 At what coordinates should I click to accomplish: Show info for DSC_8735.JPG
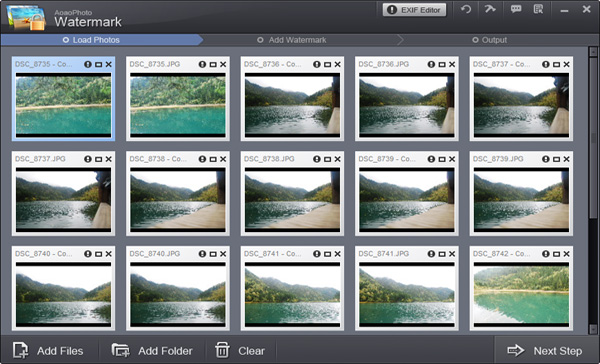[202, 64]
